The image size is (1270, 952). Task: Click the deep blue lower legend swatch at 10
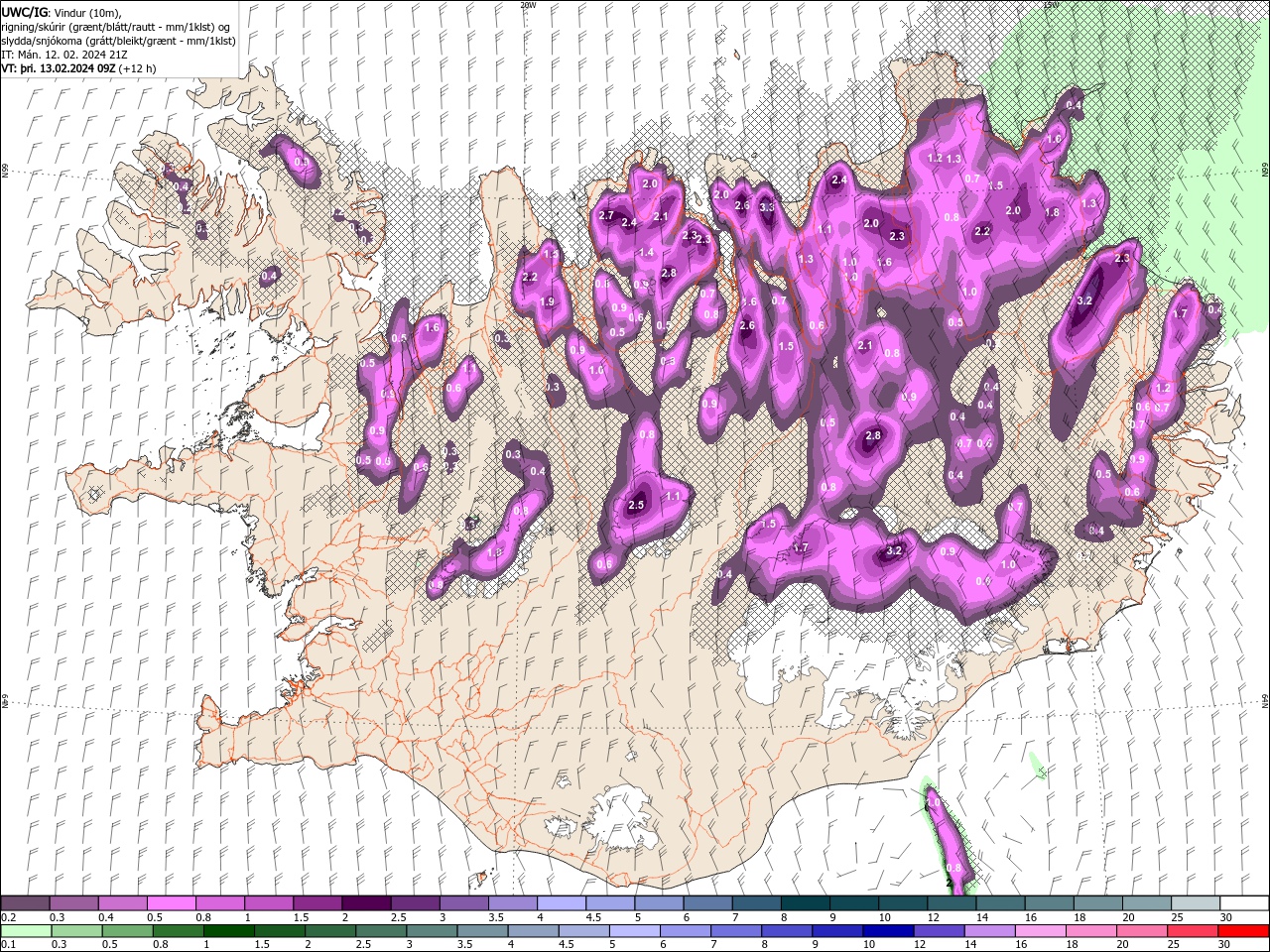[887, 931]
